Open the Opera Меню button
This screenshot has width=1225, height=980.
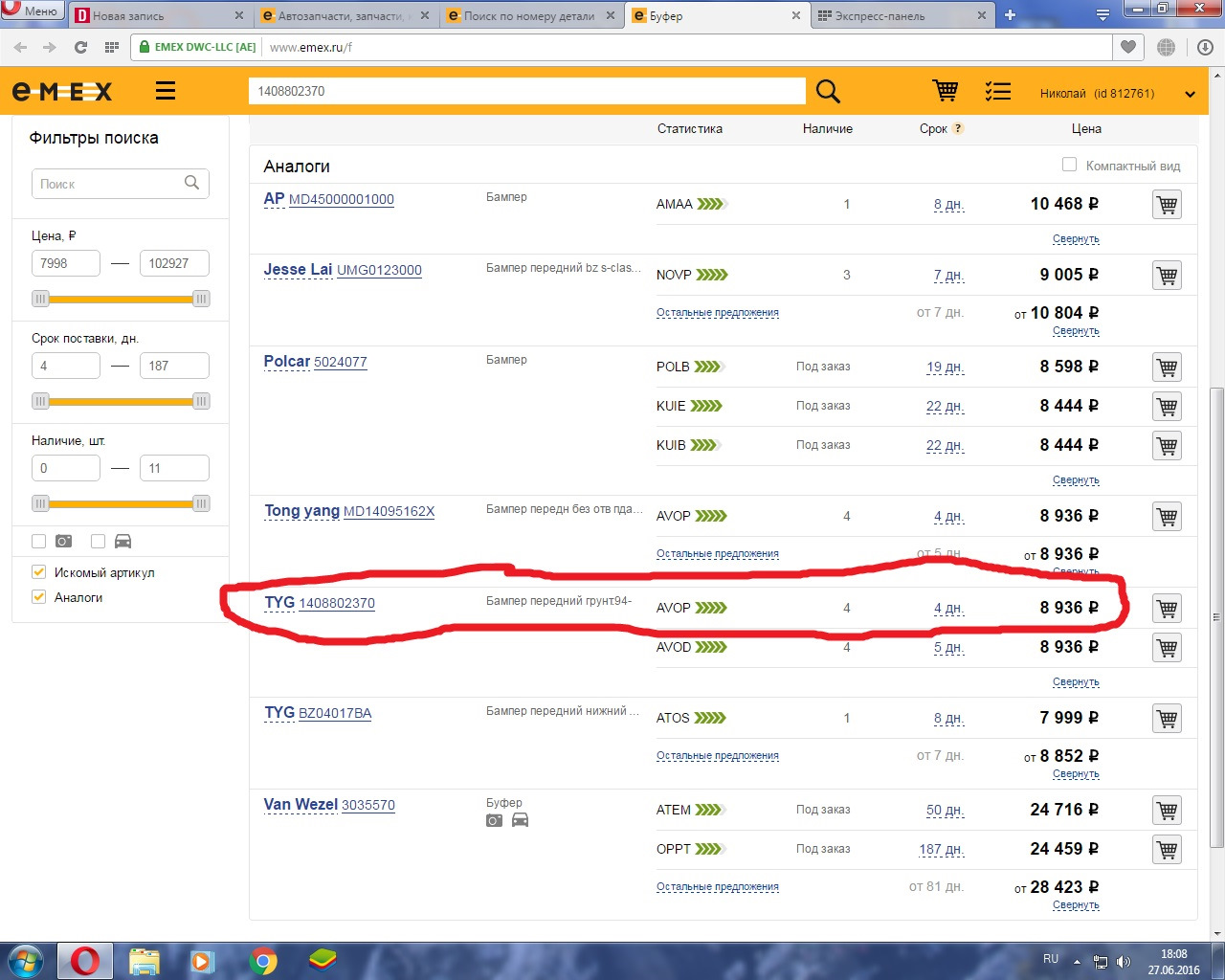coord(33,11)
